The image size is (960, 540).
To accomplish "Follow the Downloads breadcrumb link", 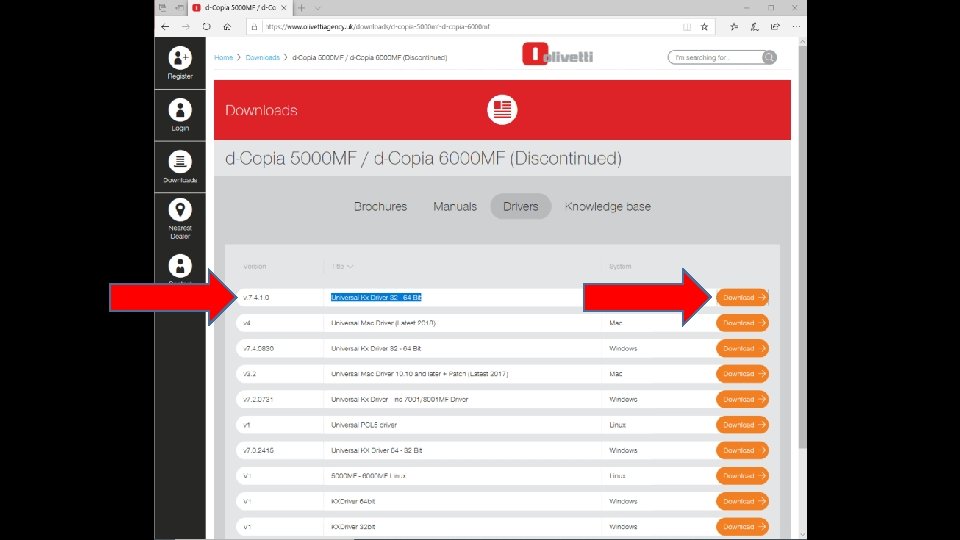I will tap(263, 58).
